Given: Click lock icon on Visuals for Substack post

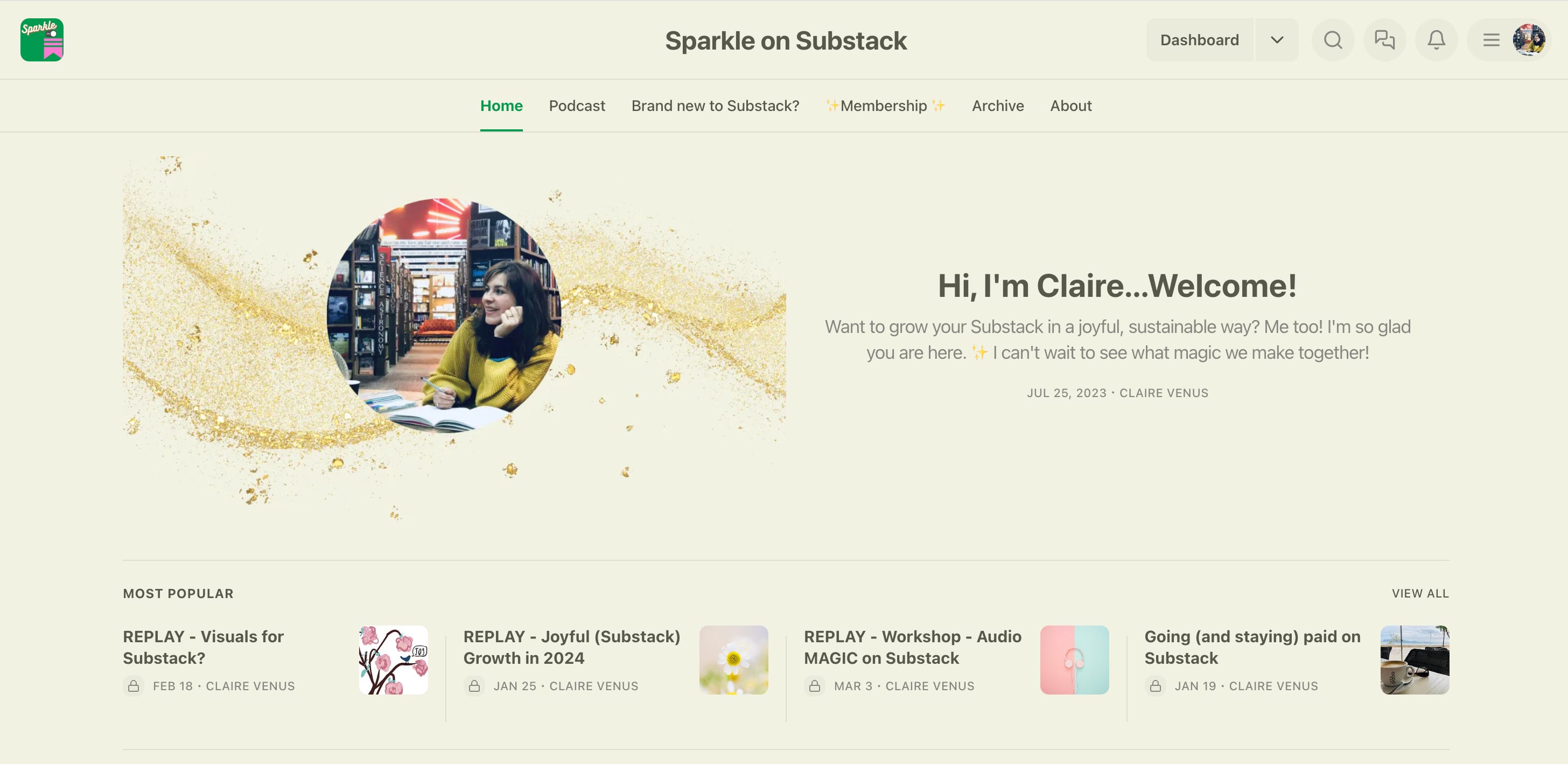Looking at the screenshot, I should 134,686.
